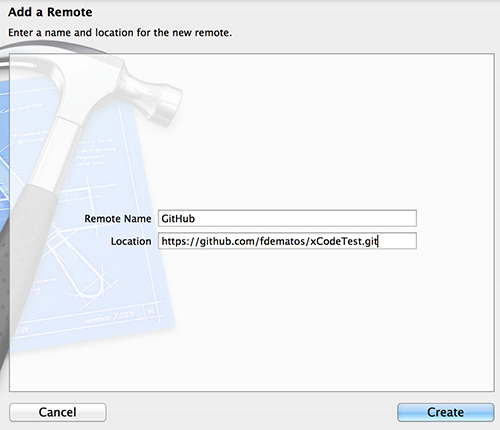The image size is (500, 430).
Task: Click the GitHub text in Remote Name field
Action: pos(178,219)
